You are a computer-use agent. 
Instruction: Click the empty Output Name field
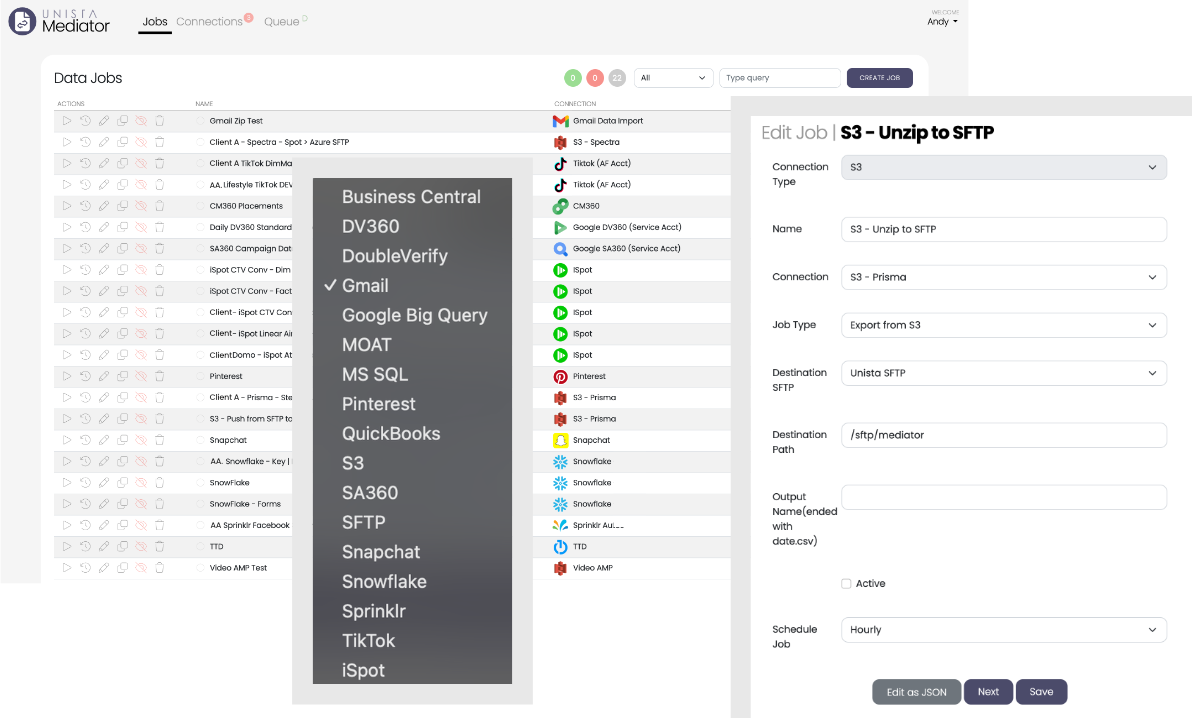tap(1003, 497)
